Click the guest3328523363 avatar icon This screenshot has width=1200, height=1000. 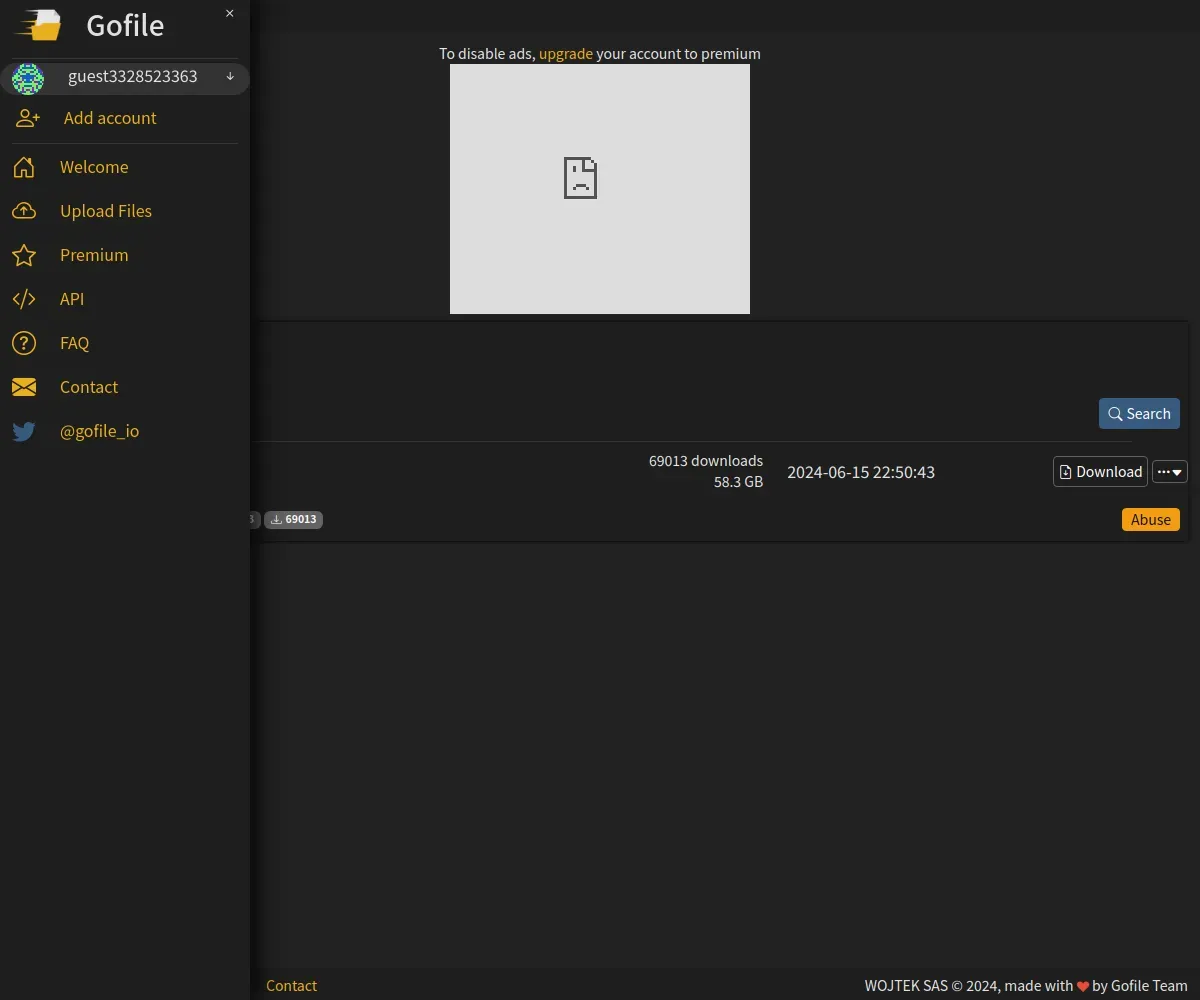click(x=28, y=78)
